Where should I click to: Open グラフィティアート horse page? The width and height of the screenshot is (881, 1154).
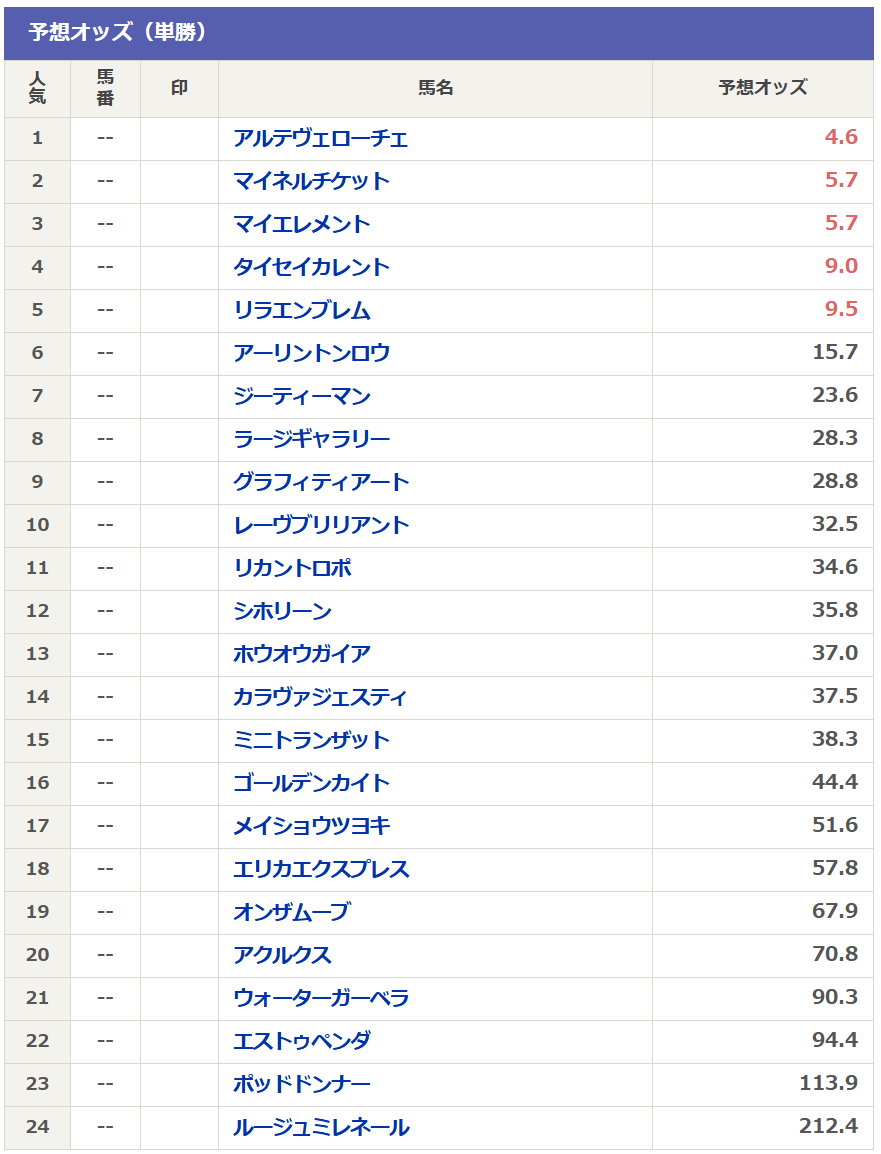321,482
